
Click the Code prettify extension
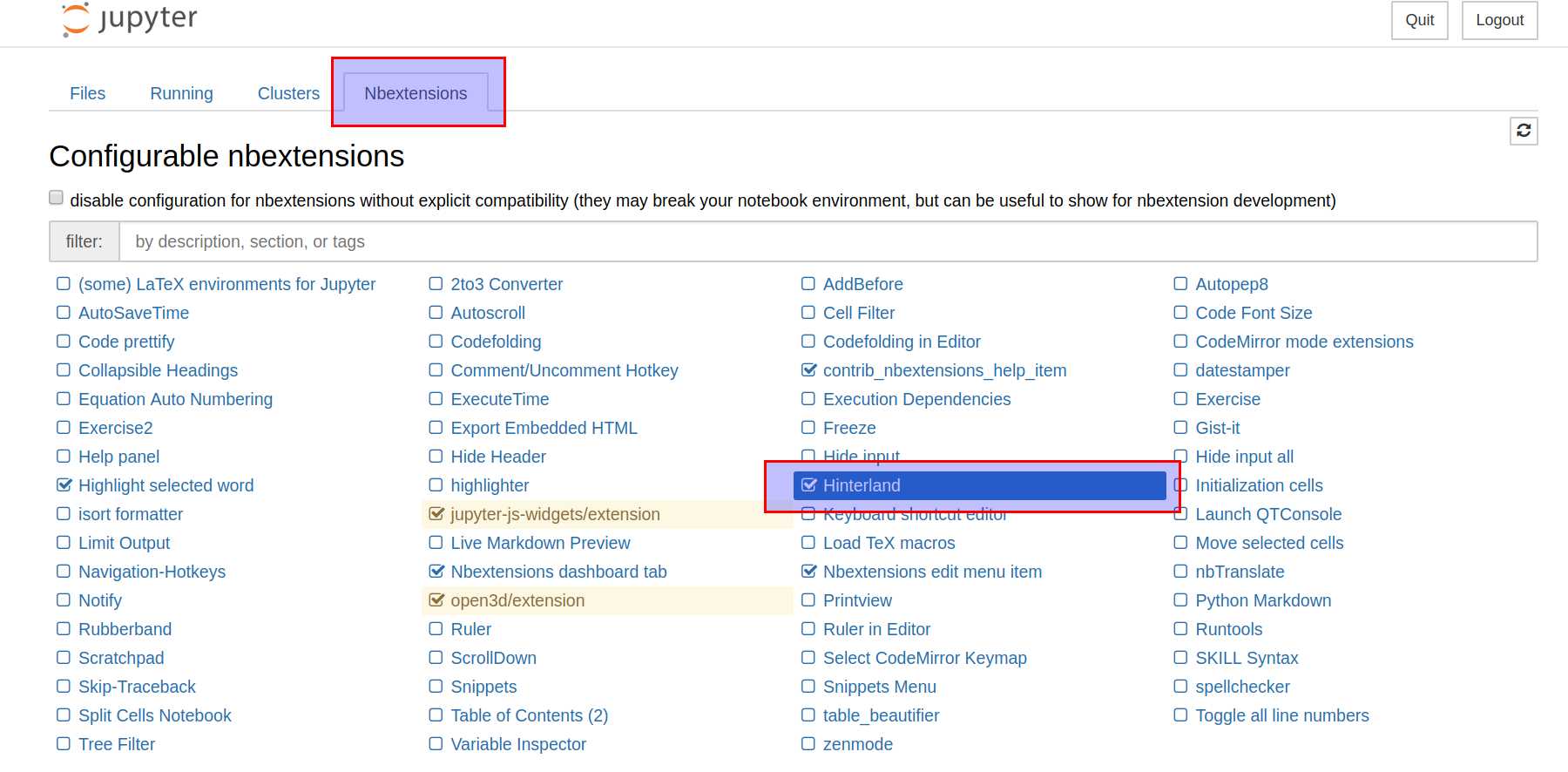click(126, 342)
